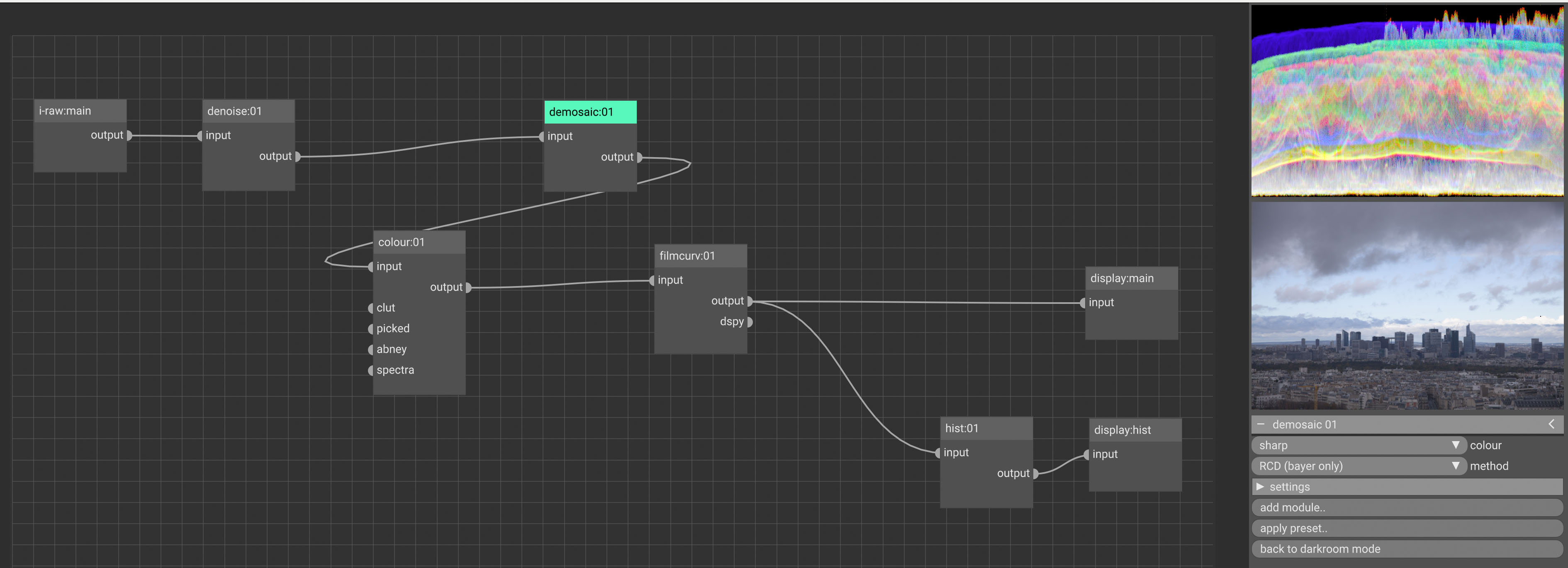Click the arrow icon in demosaic 01 header
The width and height of the screenshot is (1568, 568).
[x=1551, y=424]
